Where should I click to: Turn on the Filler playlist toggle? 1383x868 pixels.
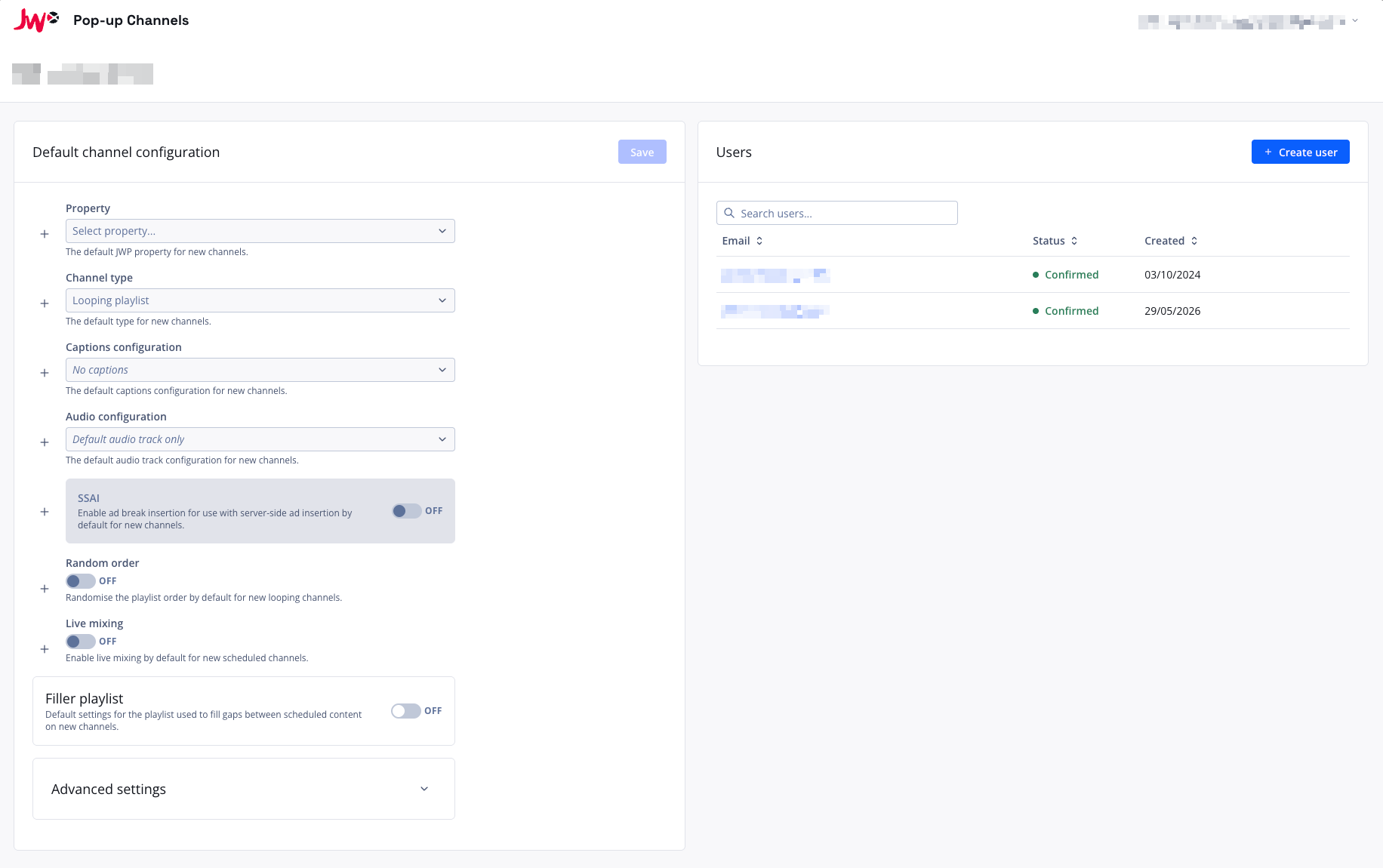pos(406,711)
